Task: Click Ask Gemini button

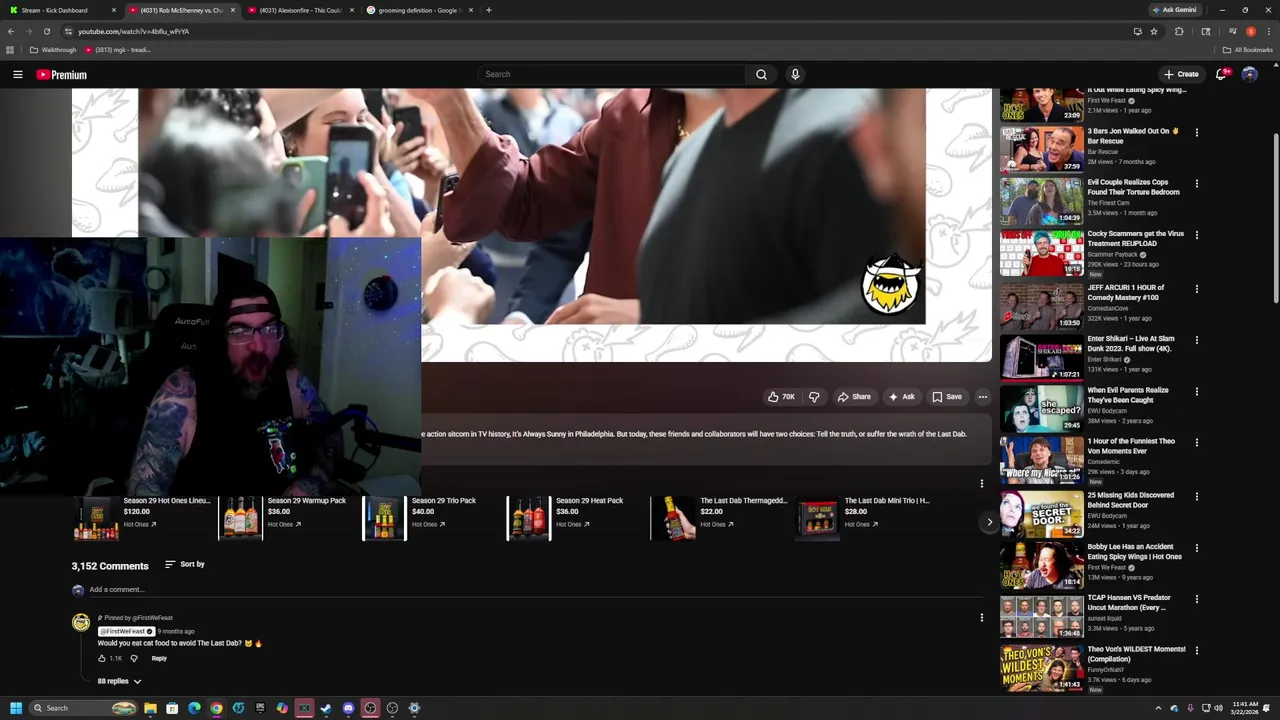Action: point(1174,10)
